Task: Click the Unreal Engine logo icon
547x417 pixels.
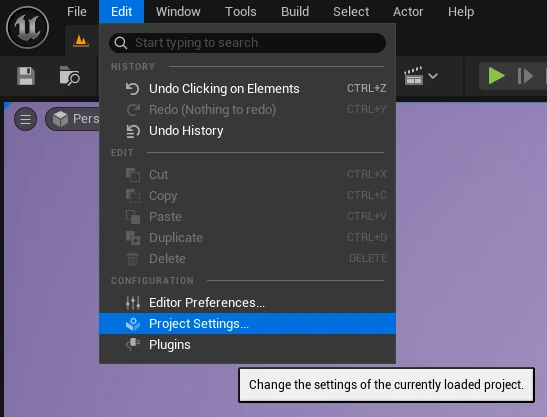Action: (27, 28)
